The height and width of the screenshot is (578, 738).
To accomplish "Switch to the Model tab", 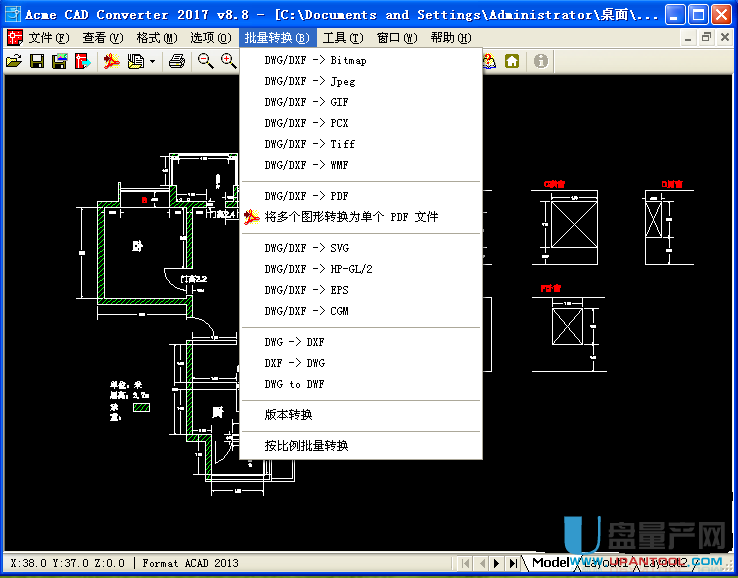I will pos(549,563).
